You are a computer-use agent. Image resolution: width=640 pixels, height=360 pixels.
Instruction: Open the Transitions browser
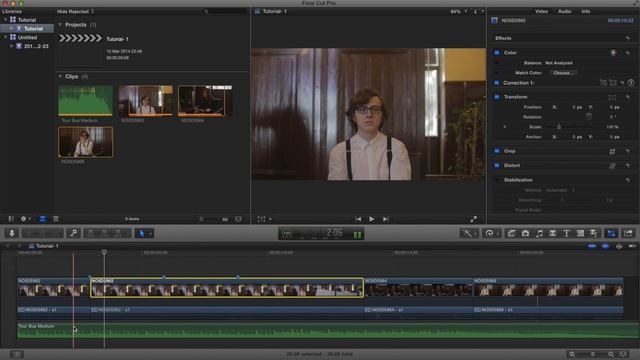[553, 233]
